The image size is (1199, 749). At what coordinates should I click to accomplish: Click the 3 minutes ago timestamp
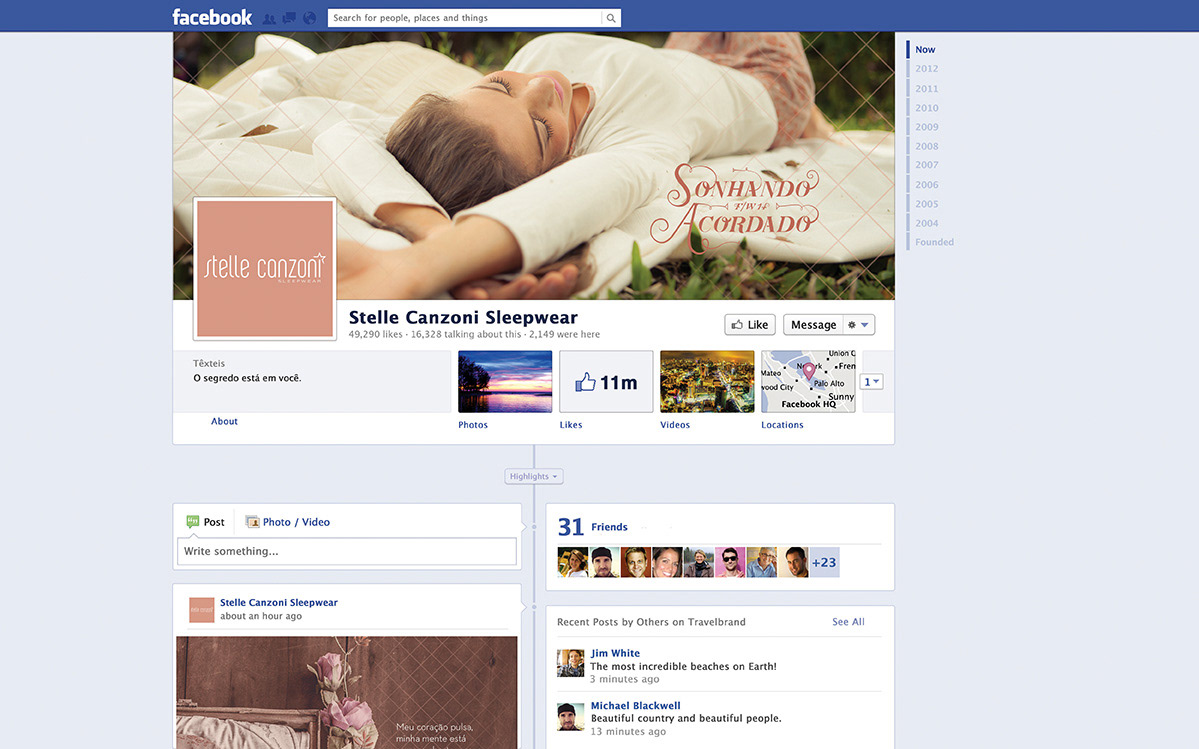pyautogui.click(x=625, y=679)
